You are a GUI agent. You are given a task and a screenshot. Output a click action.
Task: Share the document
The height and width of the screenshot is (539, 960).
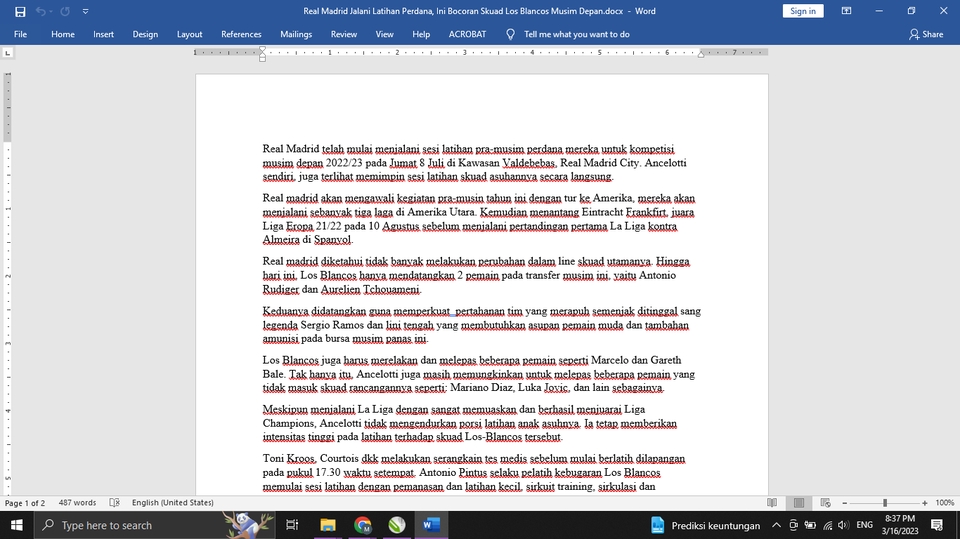click(x=926, y=34)
